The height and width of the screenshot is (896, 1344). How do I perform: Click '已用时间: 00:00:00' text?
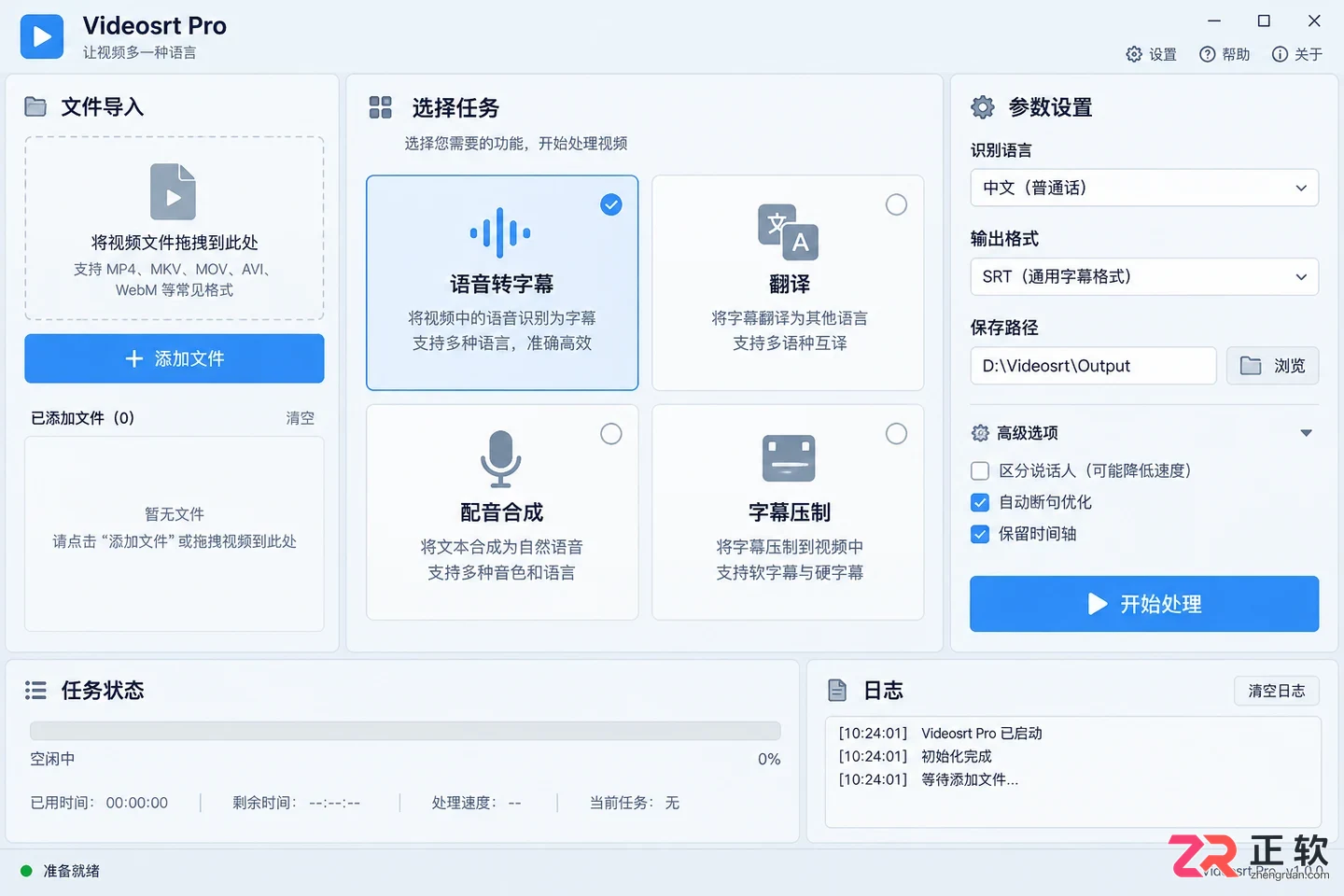coord(99,803)
